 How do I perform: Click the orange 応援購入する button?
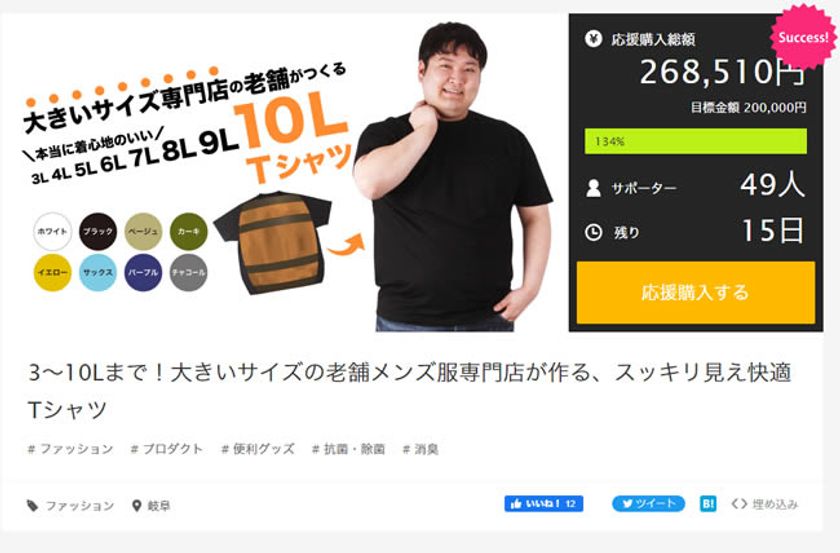click(695, 293)
